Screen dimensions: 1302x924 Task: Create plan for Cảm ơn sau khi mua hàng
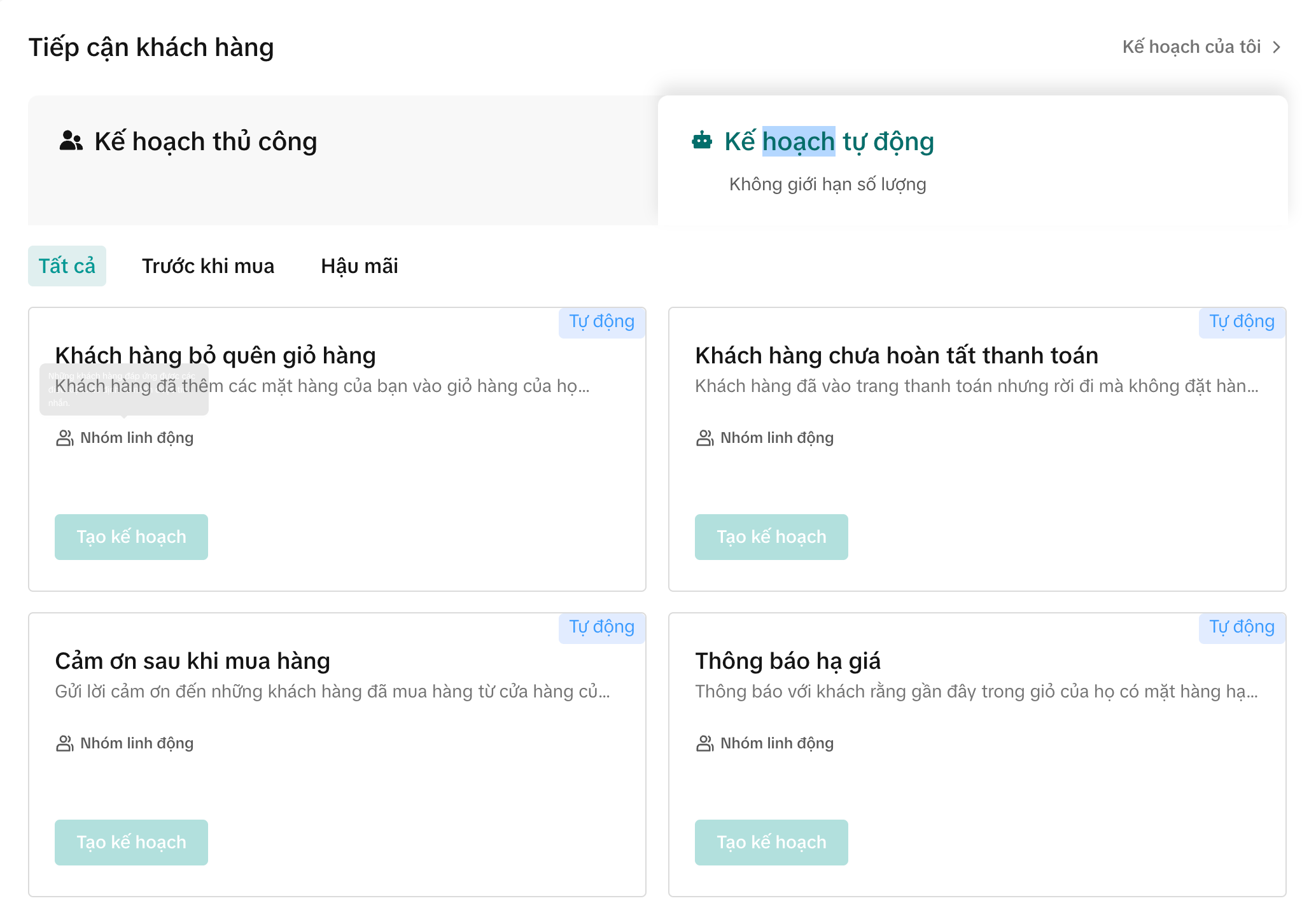131,843
